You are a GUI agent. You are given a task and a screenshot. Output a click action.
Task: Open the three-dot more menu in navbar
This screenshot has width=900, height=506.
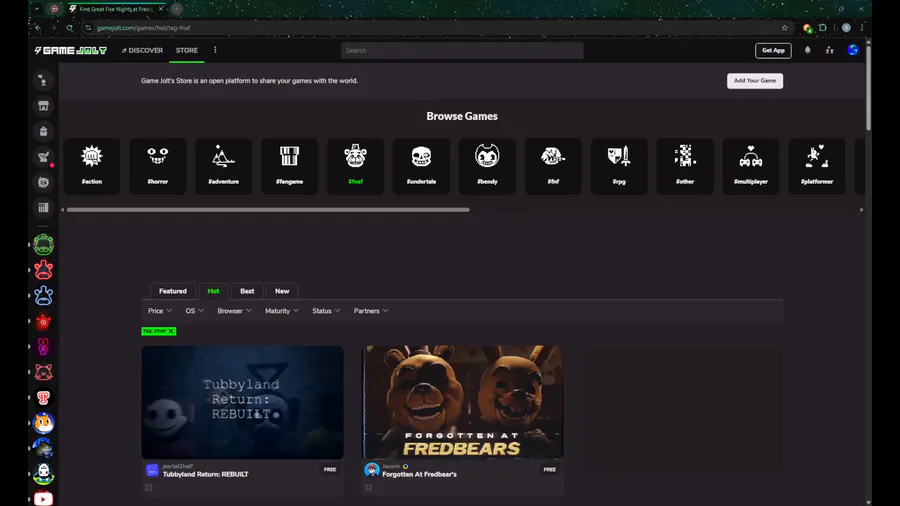tap(215, 50)
